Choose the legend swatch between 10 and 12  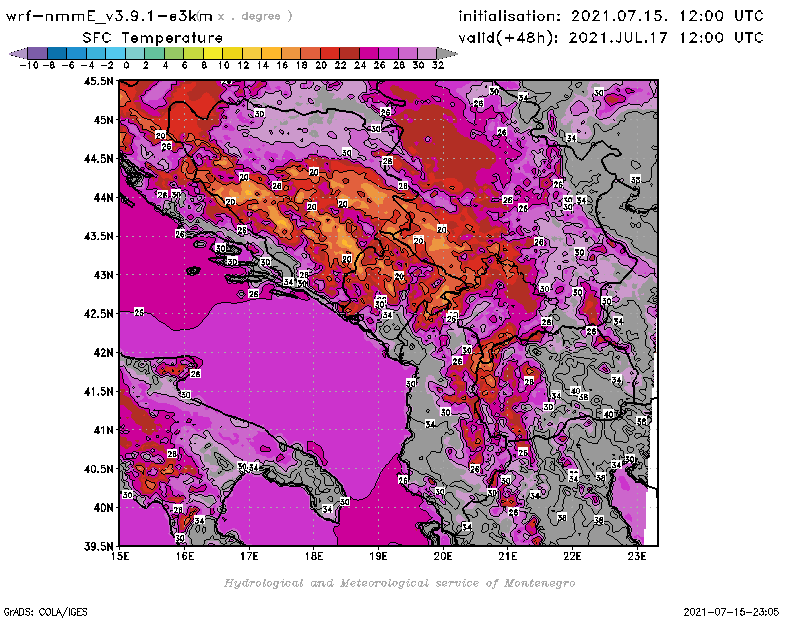coord(232,53)
